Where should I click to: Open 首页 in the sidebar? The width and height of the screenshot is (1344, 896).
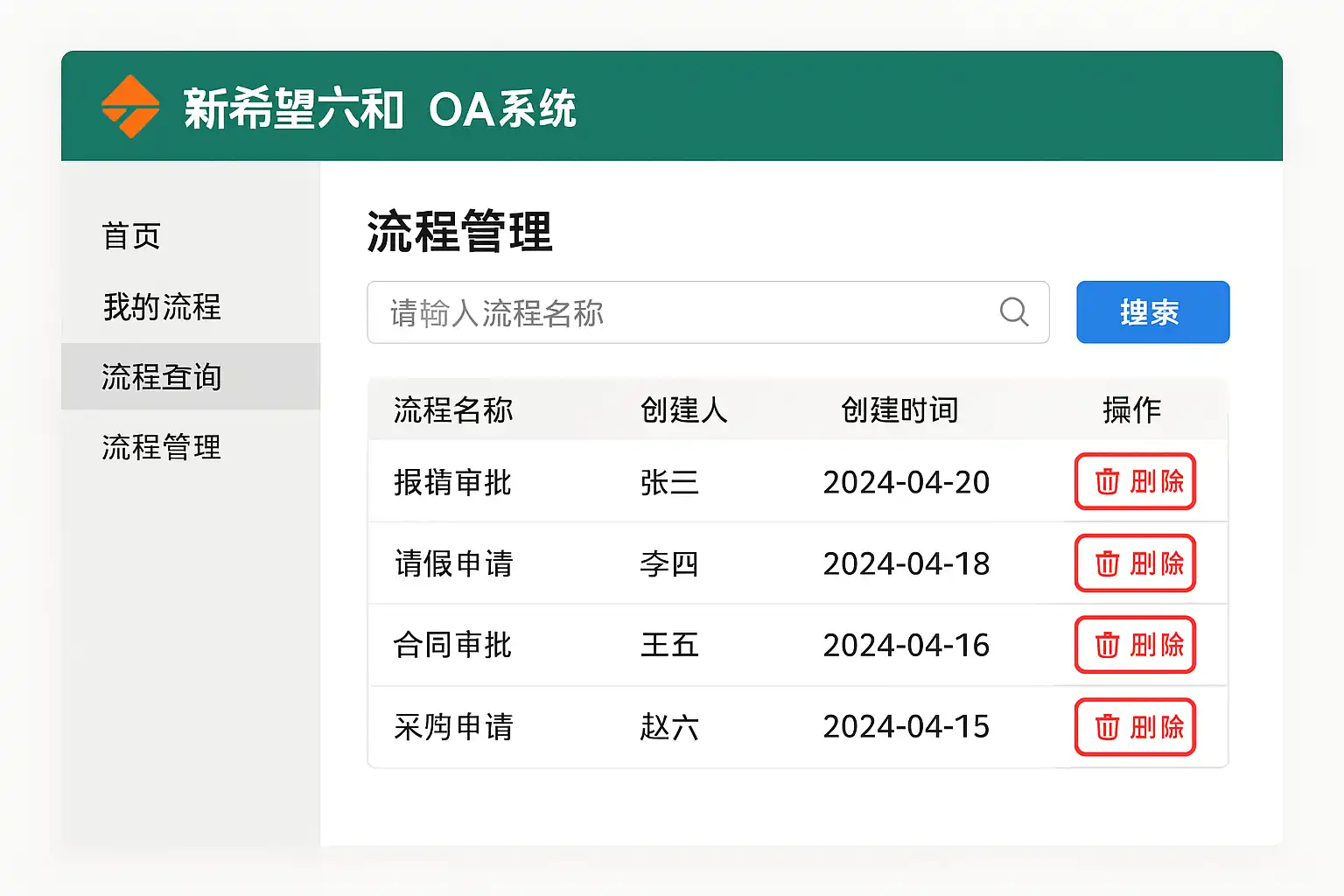pos(131,236)
